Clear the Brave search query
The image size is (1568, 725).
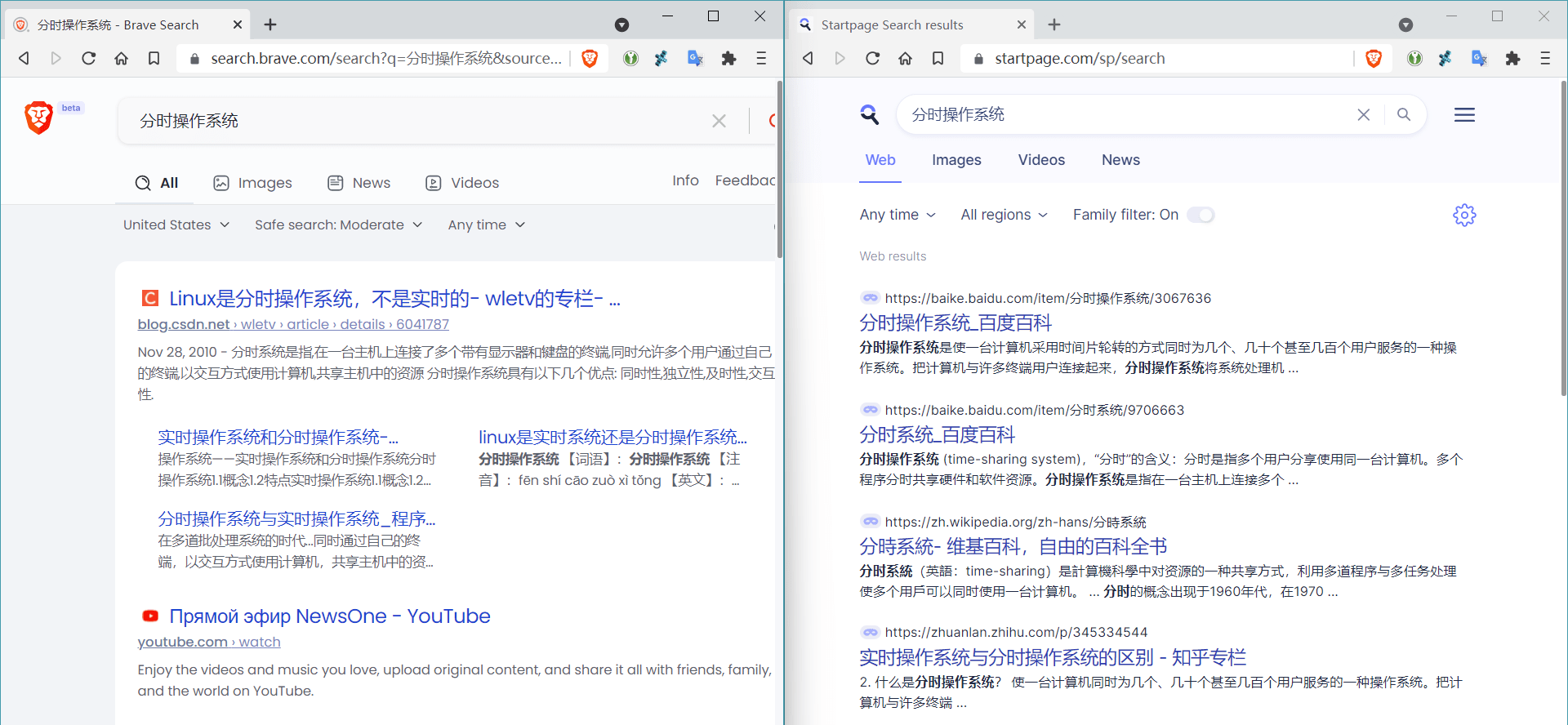tap(719, 121)
